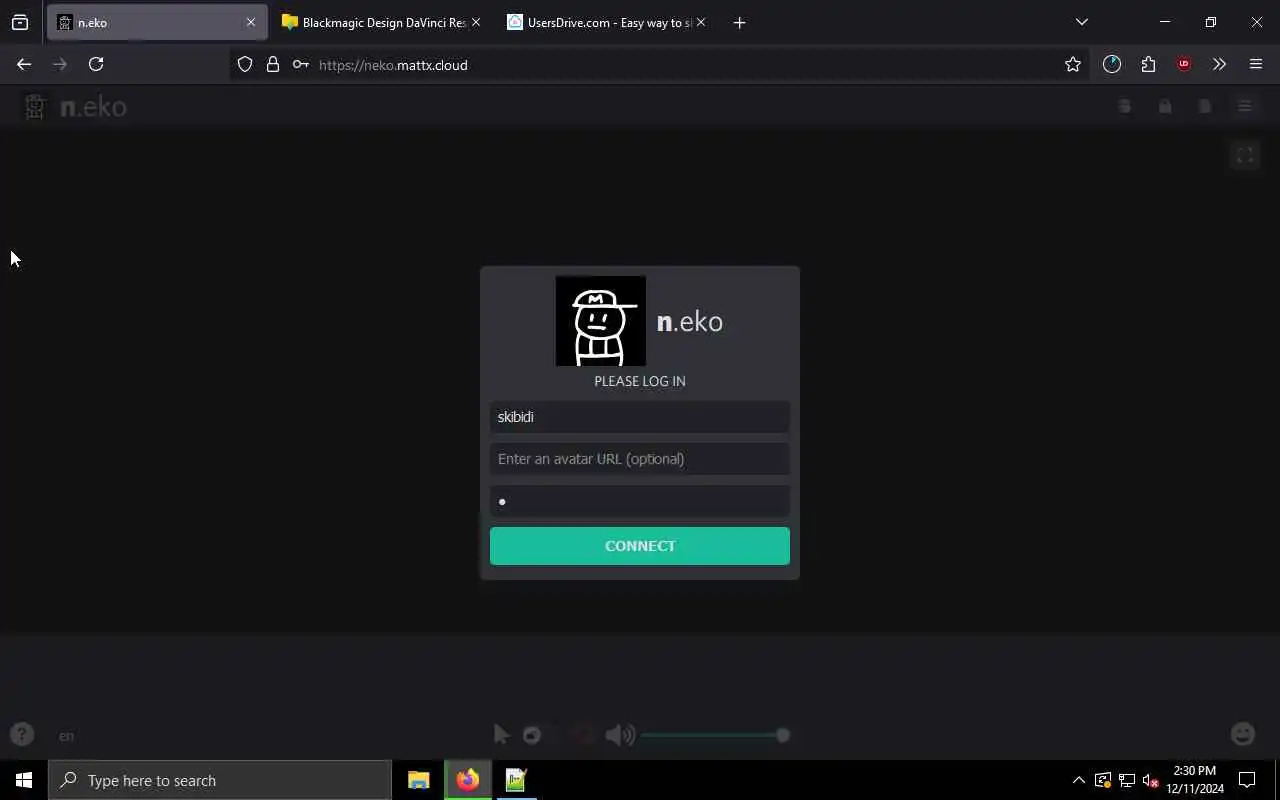Mute using the speaker volume icon
Image resolution: width=1280 pixels, height=800 pixels.
620,735
